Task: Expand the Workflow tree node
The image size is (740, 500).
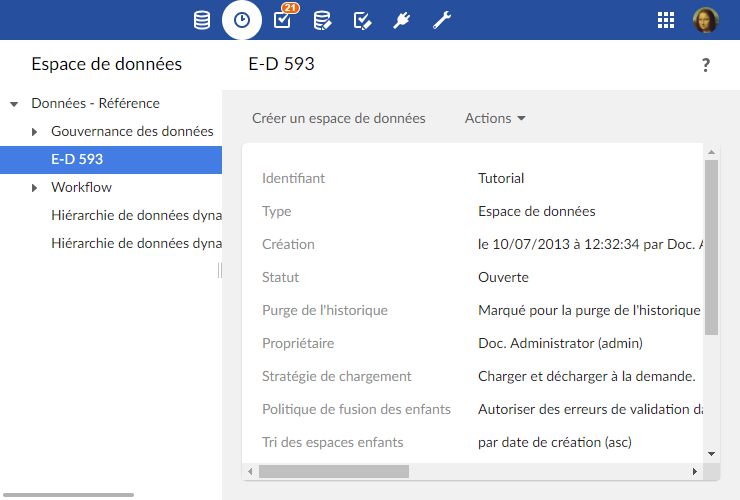Action: 34,188
